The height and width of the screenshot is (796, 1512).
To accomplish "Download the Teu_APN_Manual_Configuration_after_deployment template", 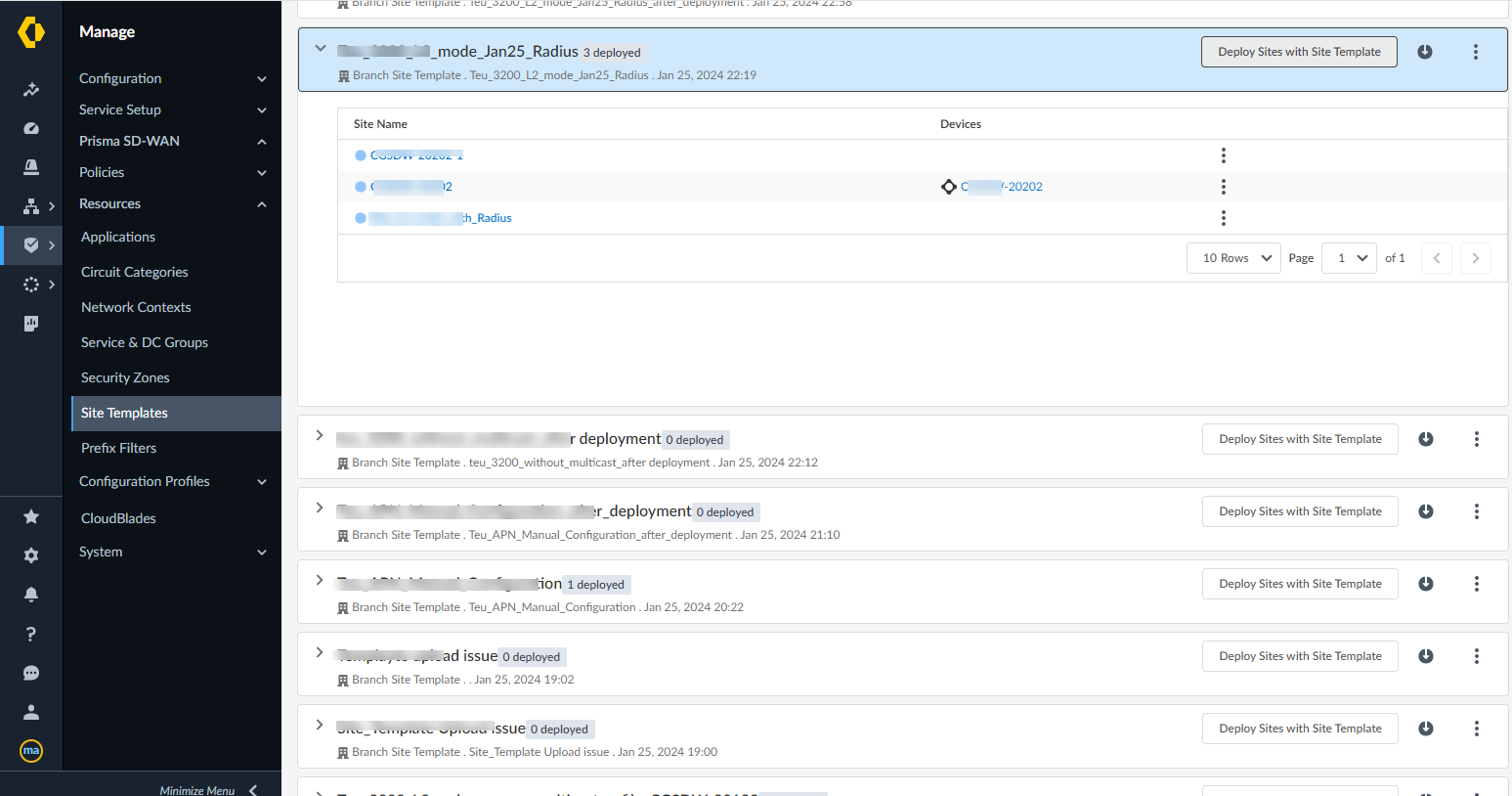I will (x=1426, y=511).
